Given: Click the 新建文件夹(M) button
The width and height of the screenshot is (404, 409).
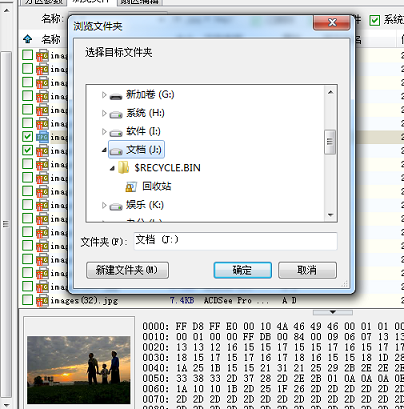Looking at the screenshot, I should 127,270.
